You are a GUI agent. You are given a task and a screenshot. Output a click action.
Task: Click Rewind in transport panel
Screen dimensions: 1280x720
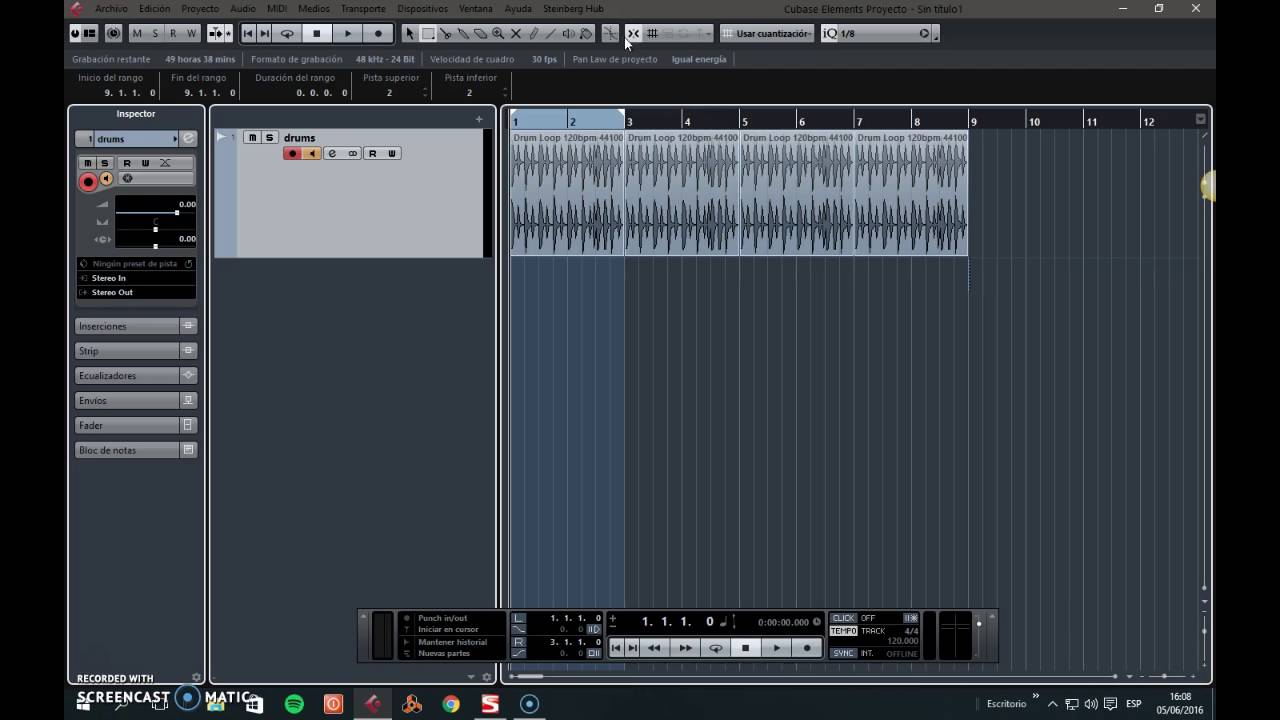pos(654,648)
